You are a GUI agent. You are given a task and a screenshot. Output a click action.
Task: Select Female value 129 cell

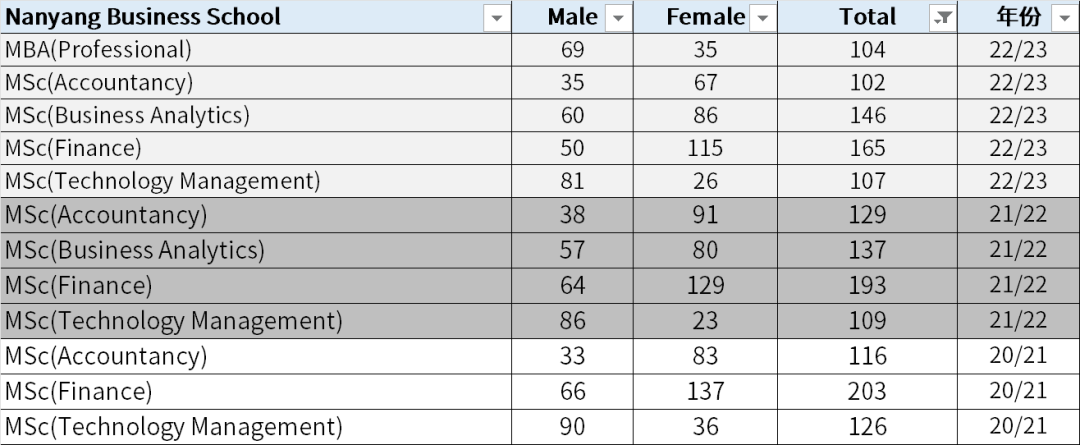(x=705, y=286)
